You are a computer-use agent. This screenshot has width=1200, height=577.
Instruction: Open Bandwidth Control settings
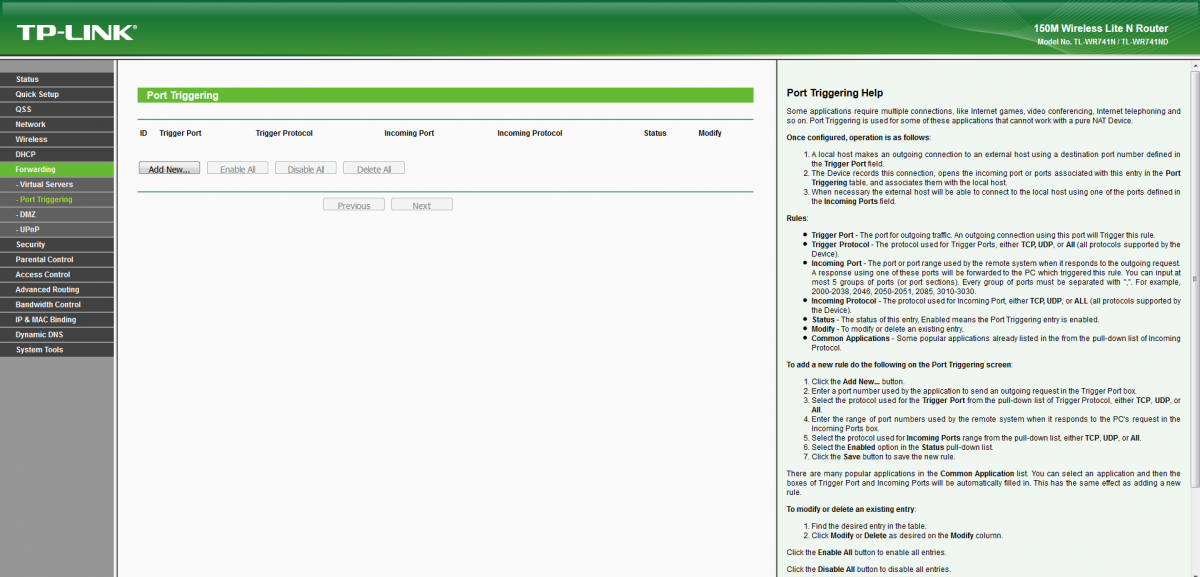(57, 304)
